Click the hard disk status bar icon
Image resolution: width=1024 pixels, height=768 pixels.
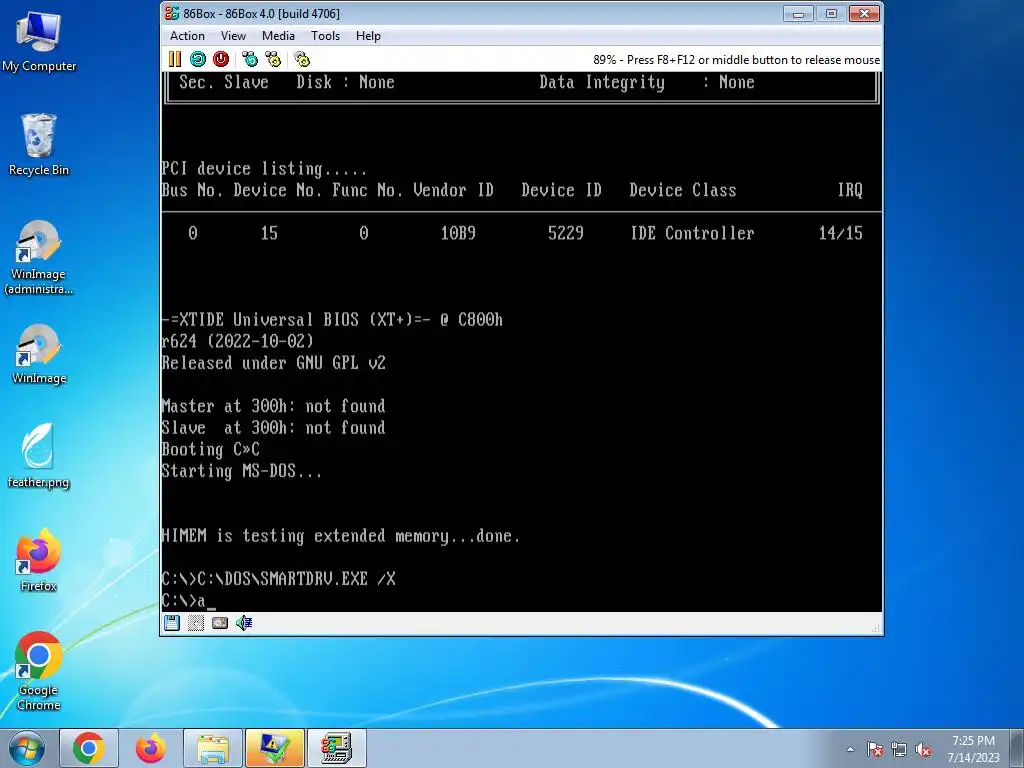pos(220,623)
